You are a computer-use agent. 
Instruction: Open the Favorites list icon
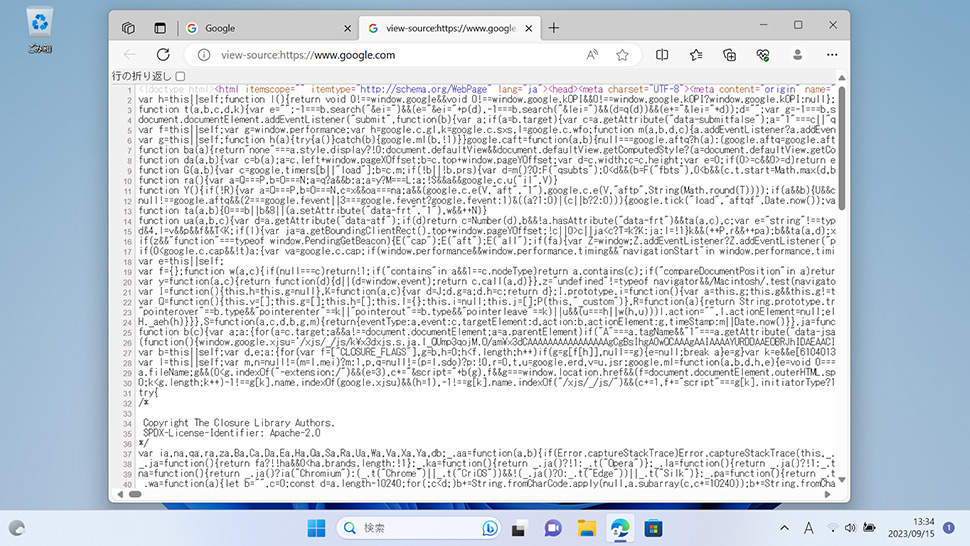click(696, 55)
